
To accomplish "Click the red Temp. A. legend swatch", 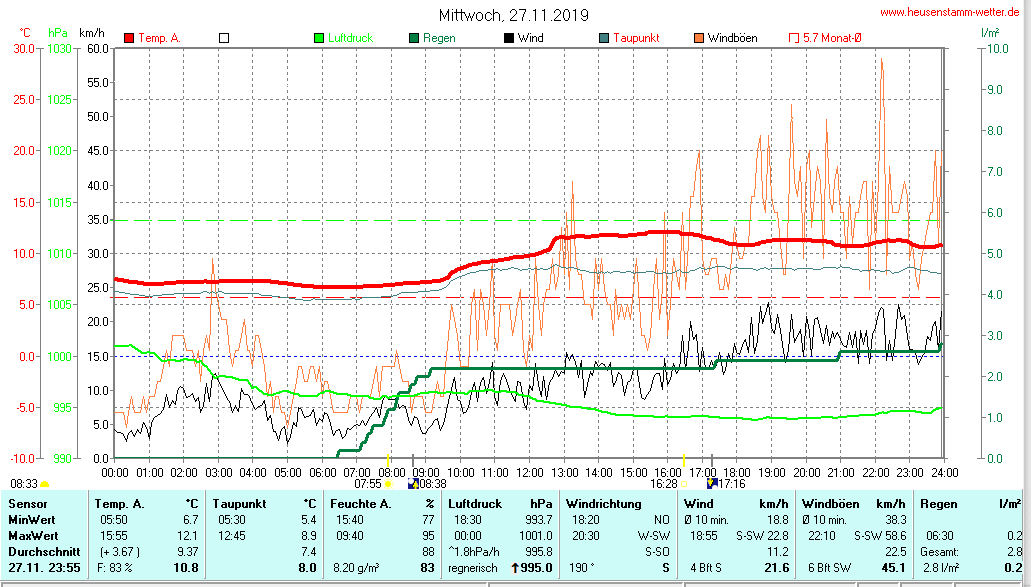I will [x=129, y=38].
